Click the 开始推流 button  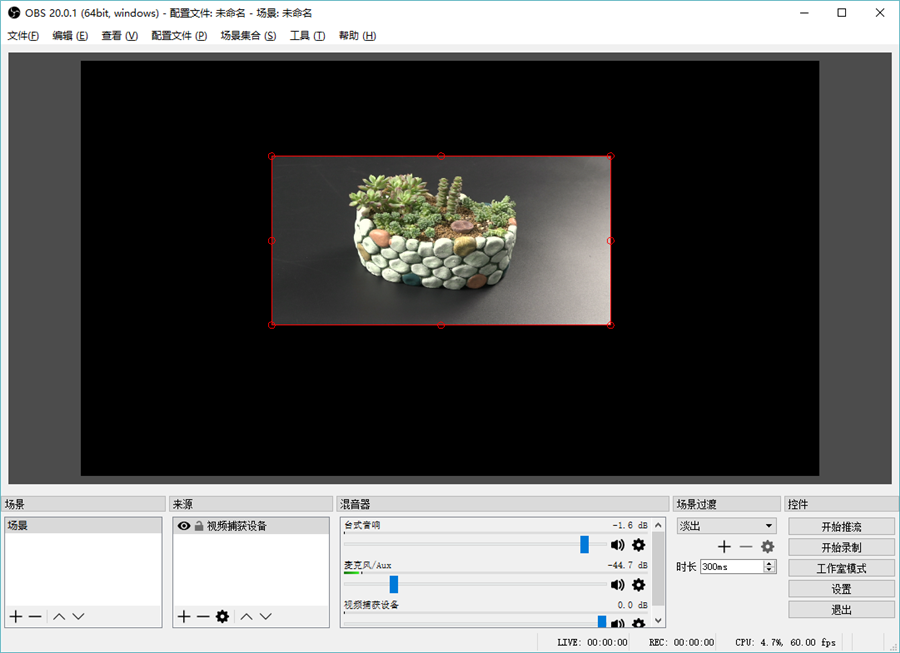tap(841, 527)
